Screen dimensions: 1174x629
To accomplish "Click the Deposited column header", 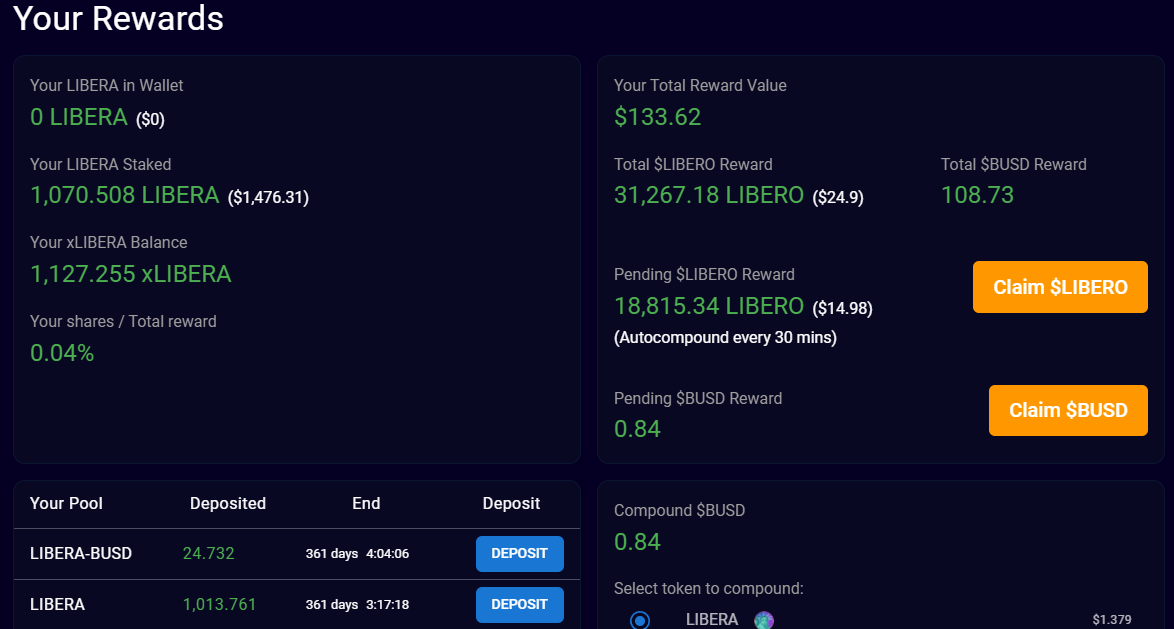I will tap(228, 503).
